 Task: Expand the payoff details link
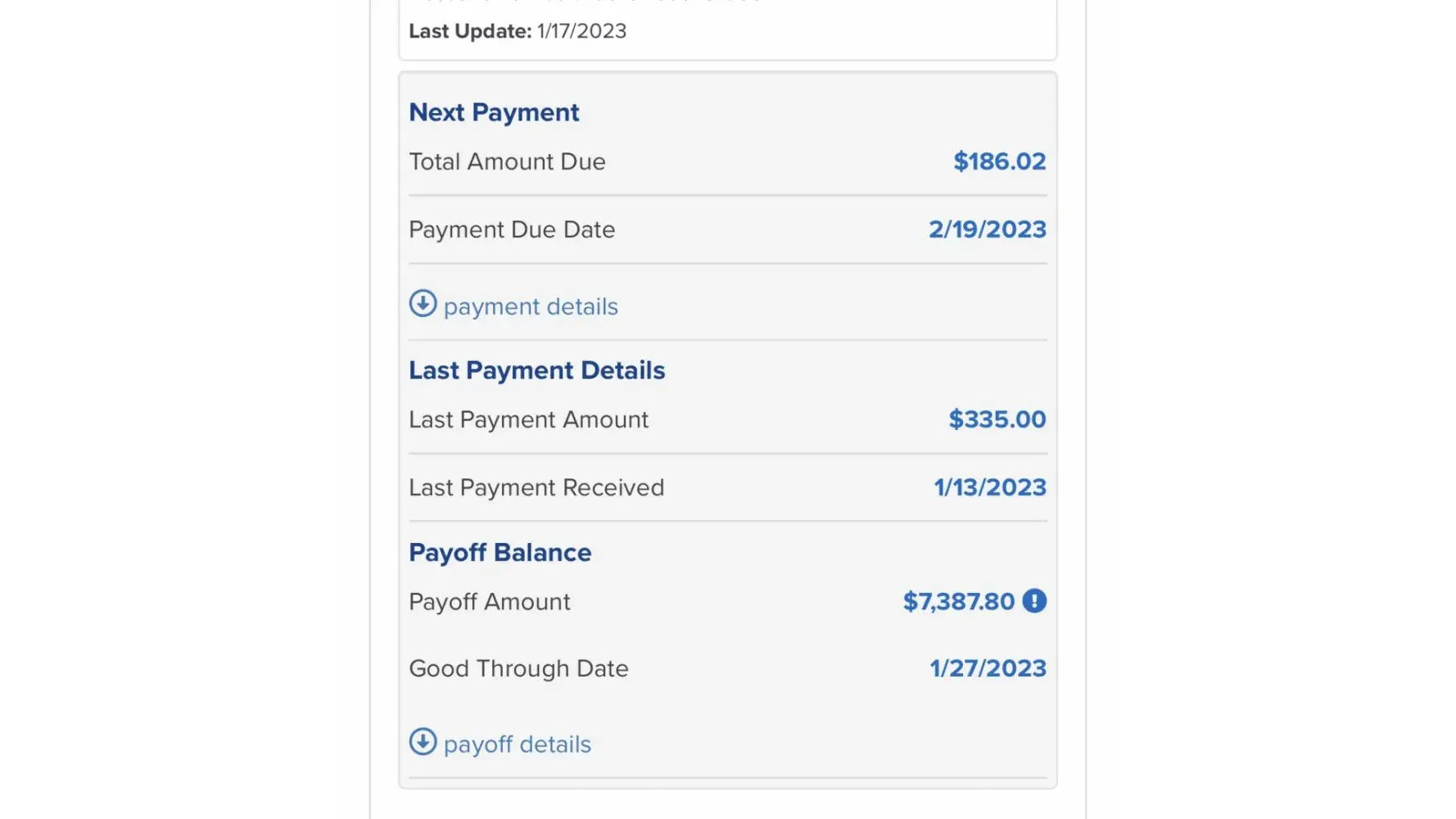tap(517, 744)
